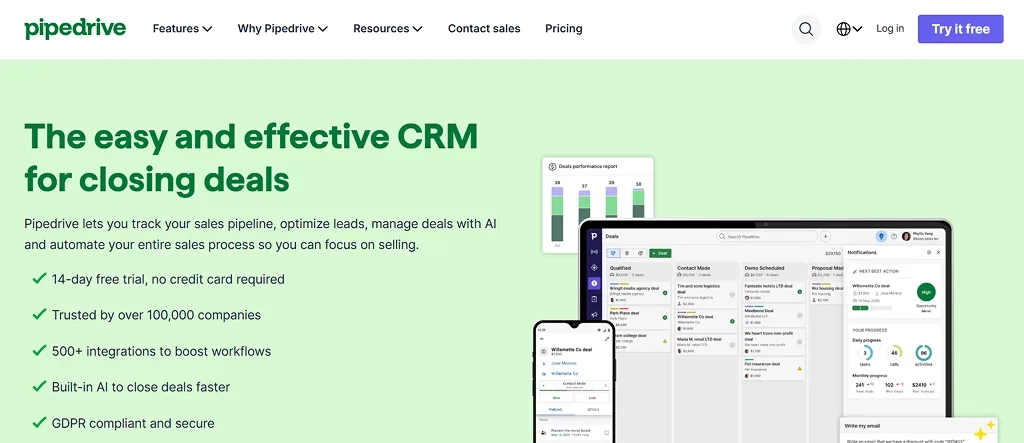This screenshot has height=443, width=1024.
Task: Click 'Built-in AI to close deals faster'
Action: 141,387
